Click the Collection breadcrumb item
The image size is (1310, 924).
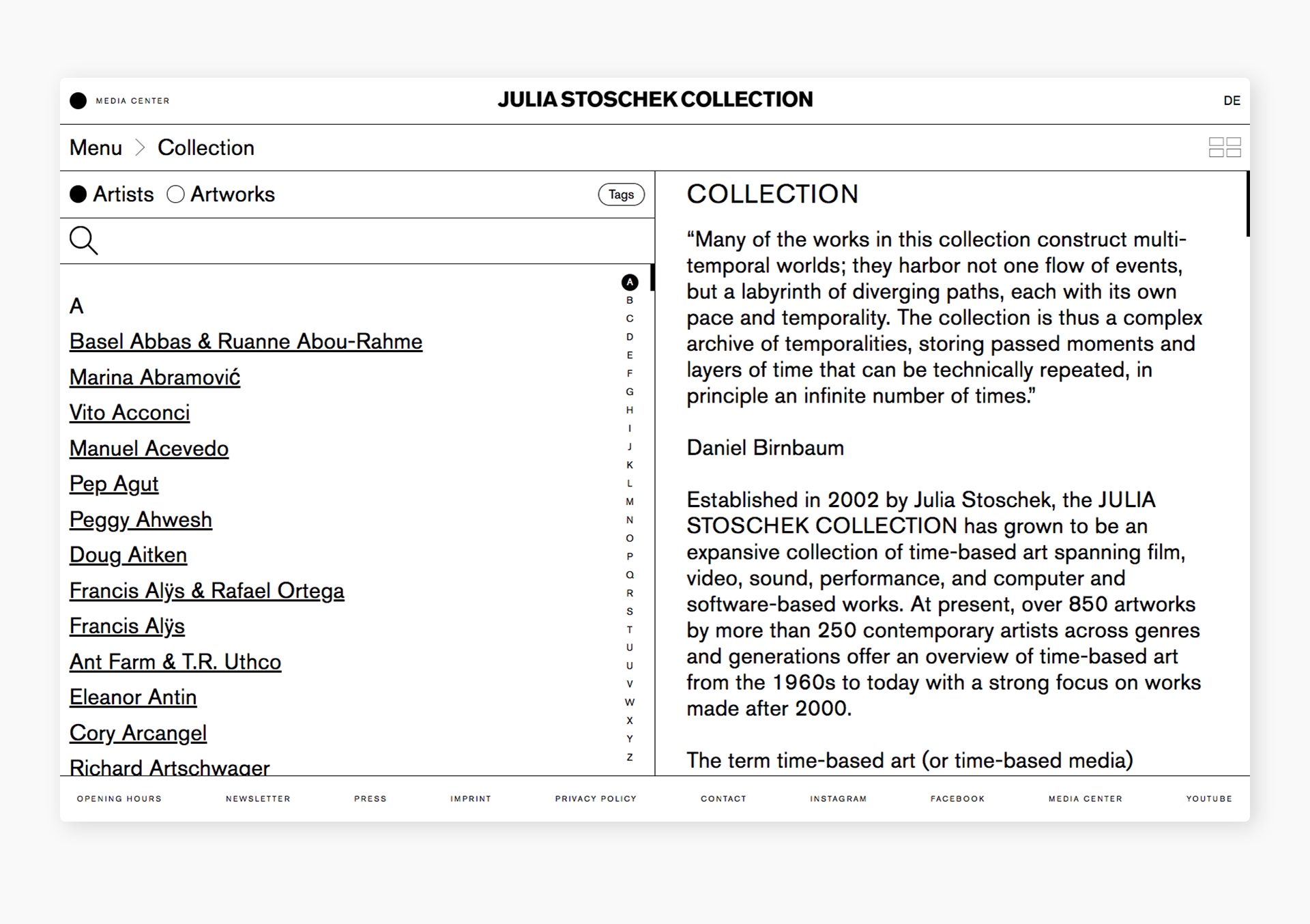pos(206,147)
